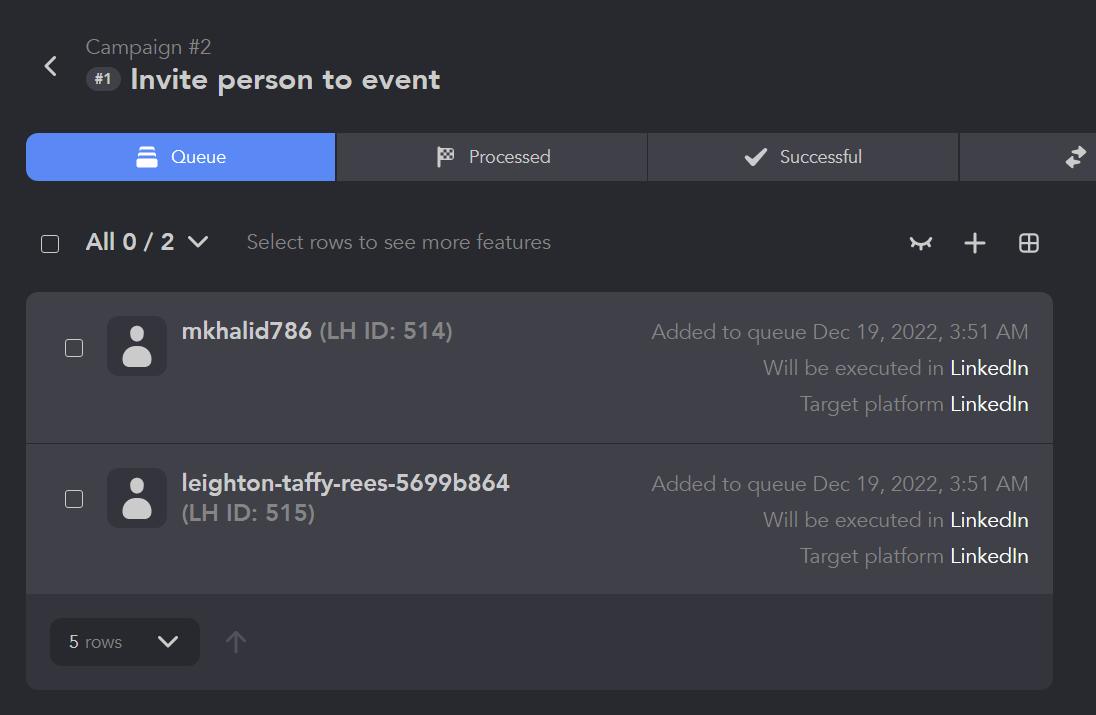Click the Campaign #2 breadcrumb label

pos(148,47)
